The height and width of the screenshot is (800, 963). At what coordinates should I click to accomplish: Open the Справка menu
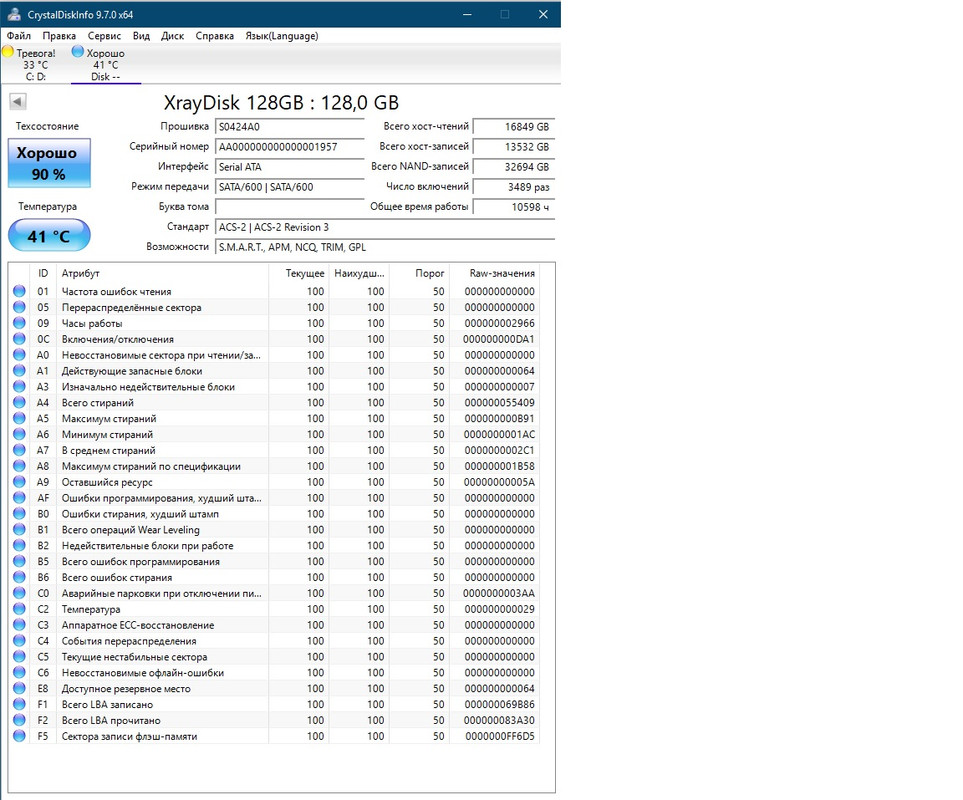(214, 36)
